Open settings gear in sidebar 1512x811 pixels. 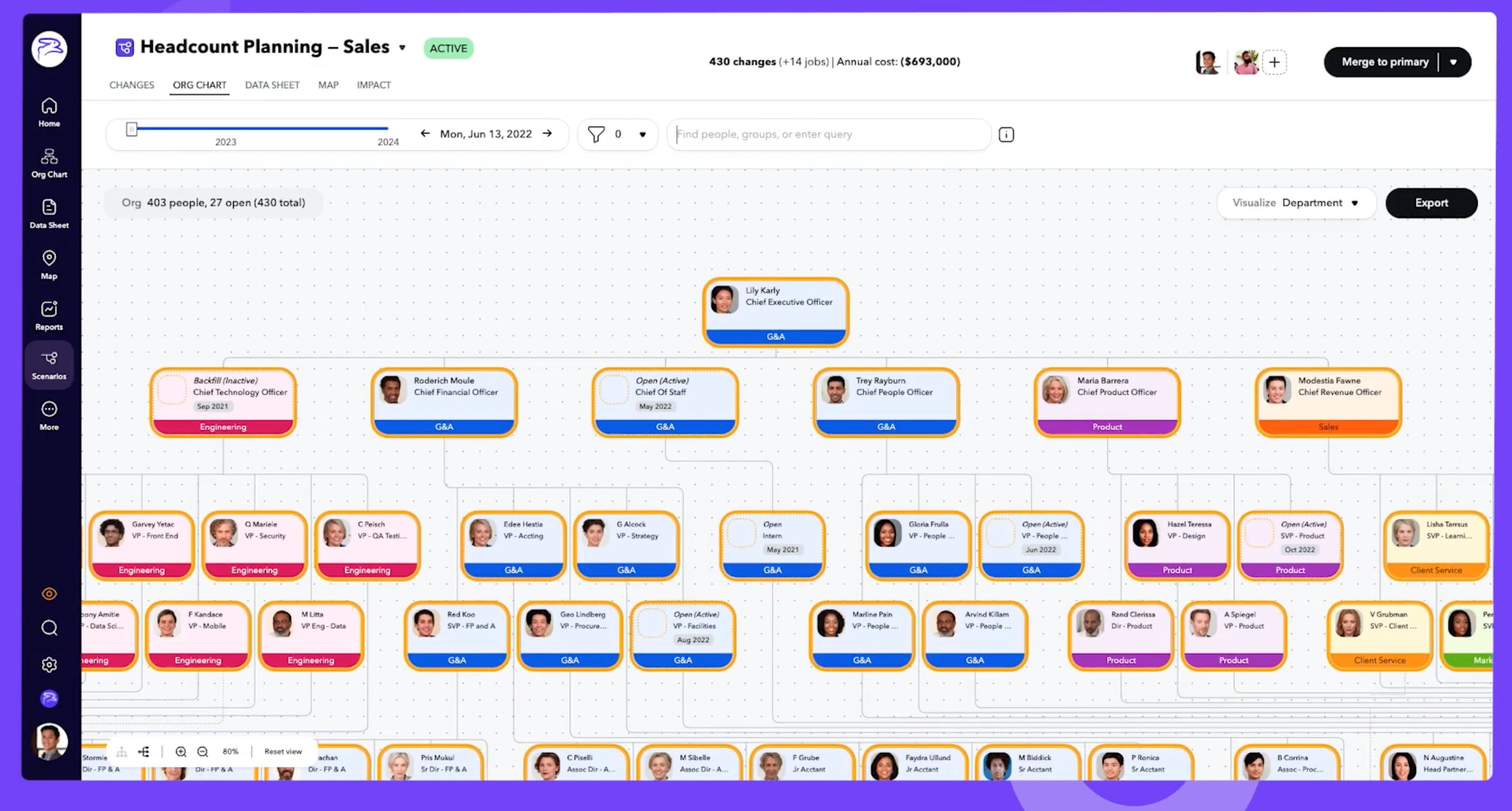point(49,664)
